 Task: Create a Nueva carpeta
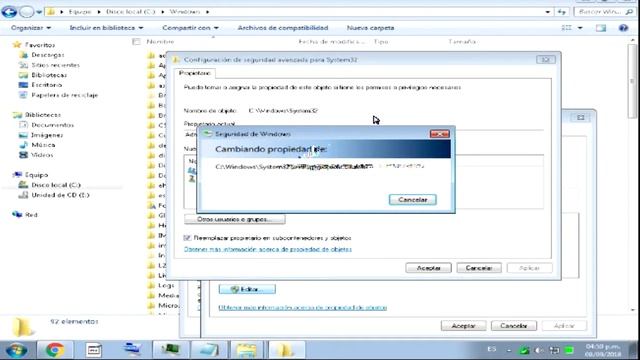tap(370, 28)
